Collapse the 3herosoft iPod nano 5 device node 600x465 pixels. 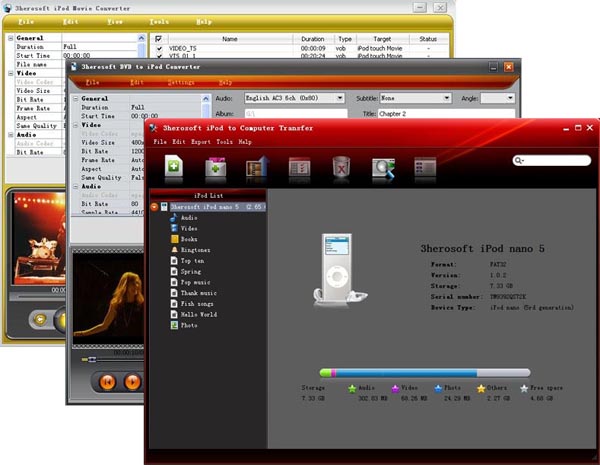(x=154, y=207)
